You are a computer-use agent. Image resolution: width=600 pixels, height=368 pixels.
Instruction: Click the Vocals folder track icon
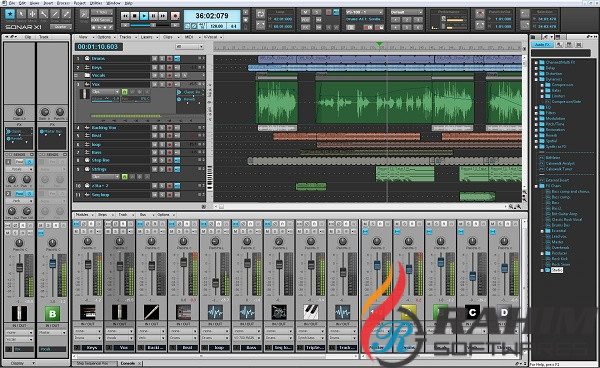[87, 75]
